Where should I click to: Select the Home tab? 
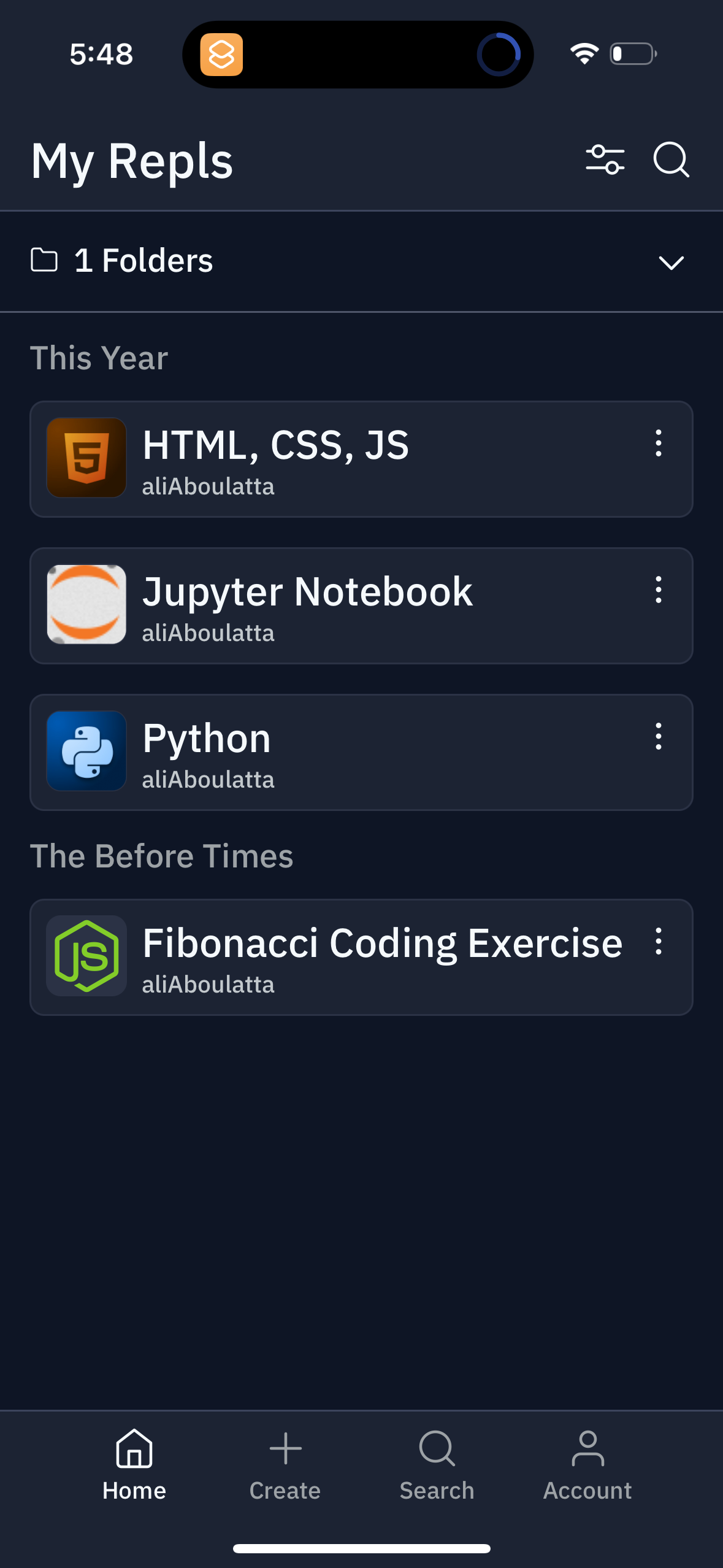pos(134,1464)
